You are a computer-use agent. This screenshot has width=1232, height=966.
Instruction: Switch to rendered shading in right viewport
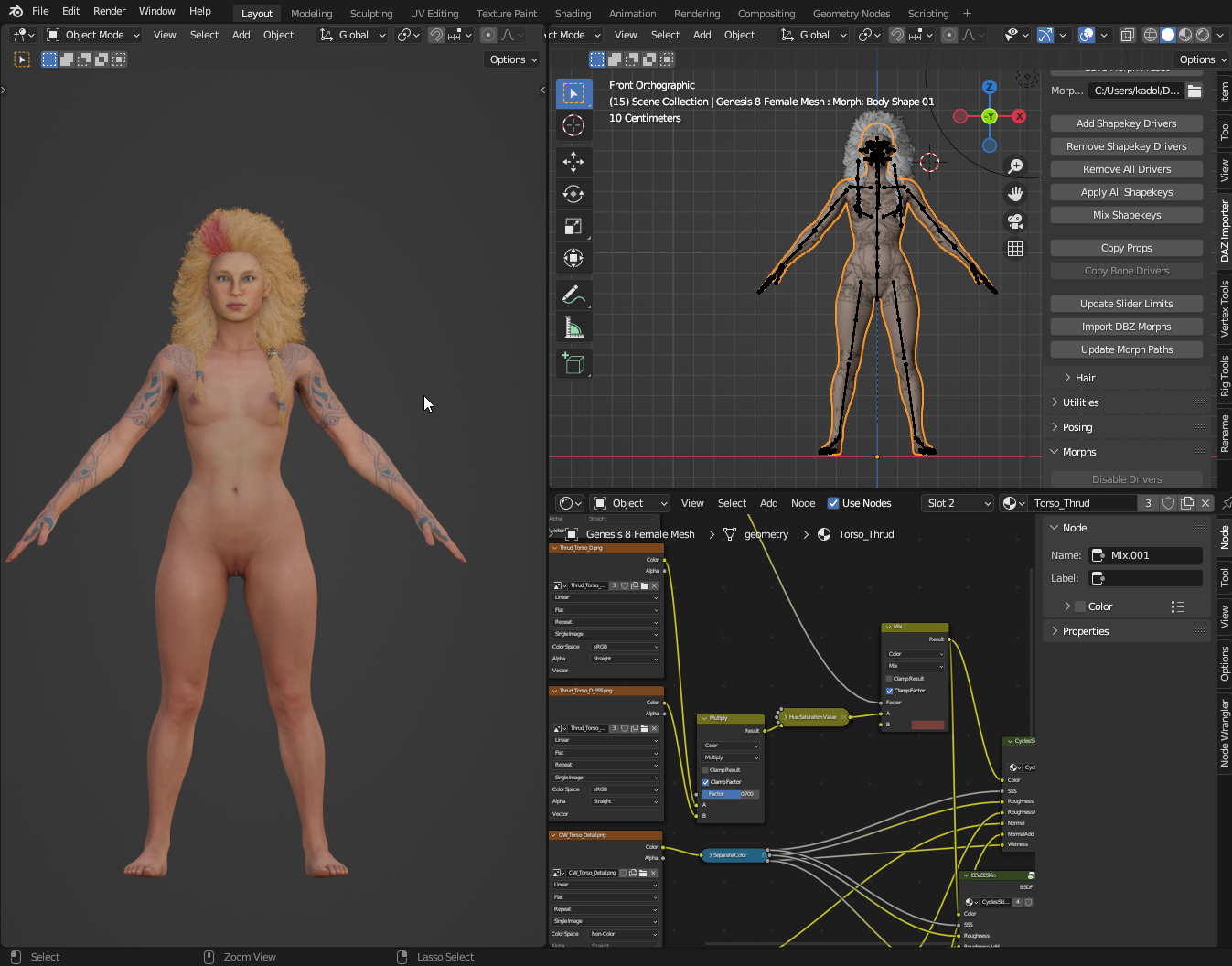pos(1203,35)
